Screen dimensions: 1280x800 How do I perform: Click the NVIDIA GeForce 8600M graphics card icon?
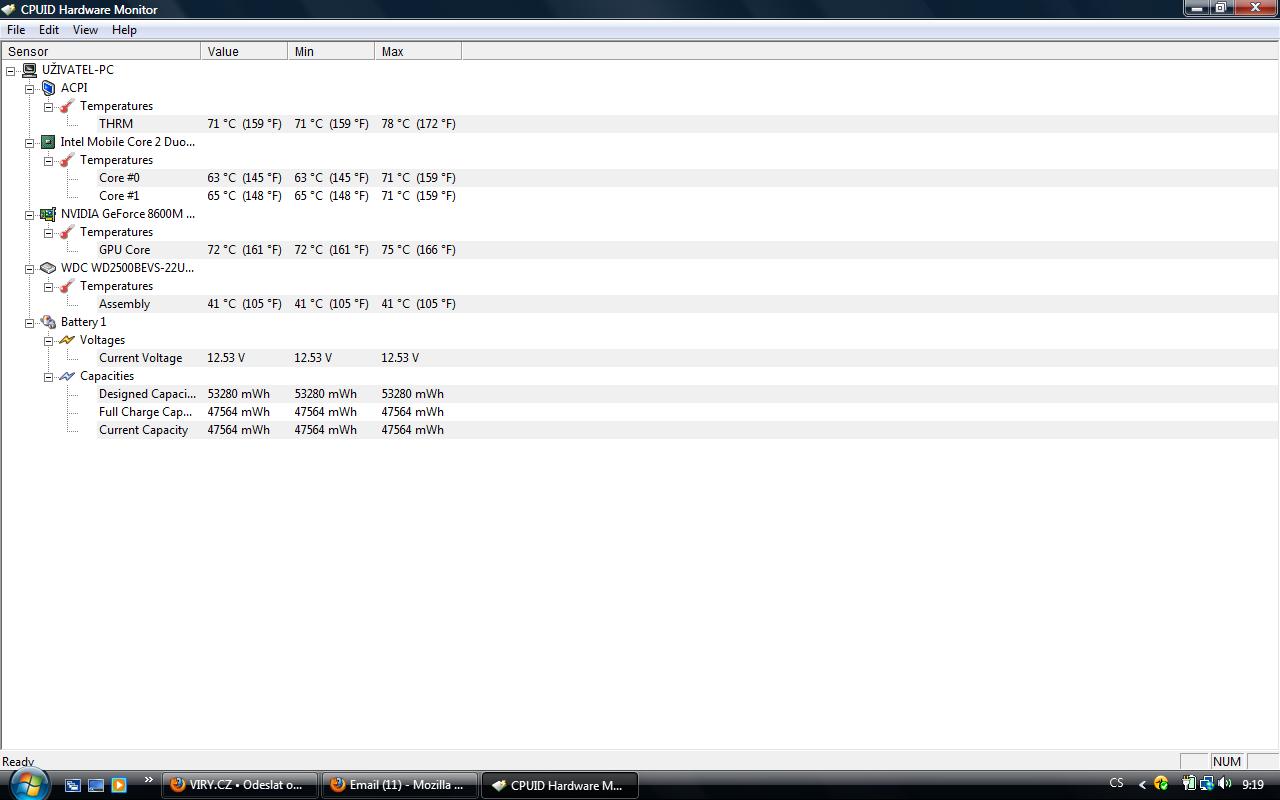tap(48, 214)
